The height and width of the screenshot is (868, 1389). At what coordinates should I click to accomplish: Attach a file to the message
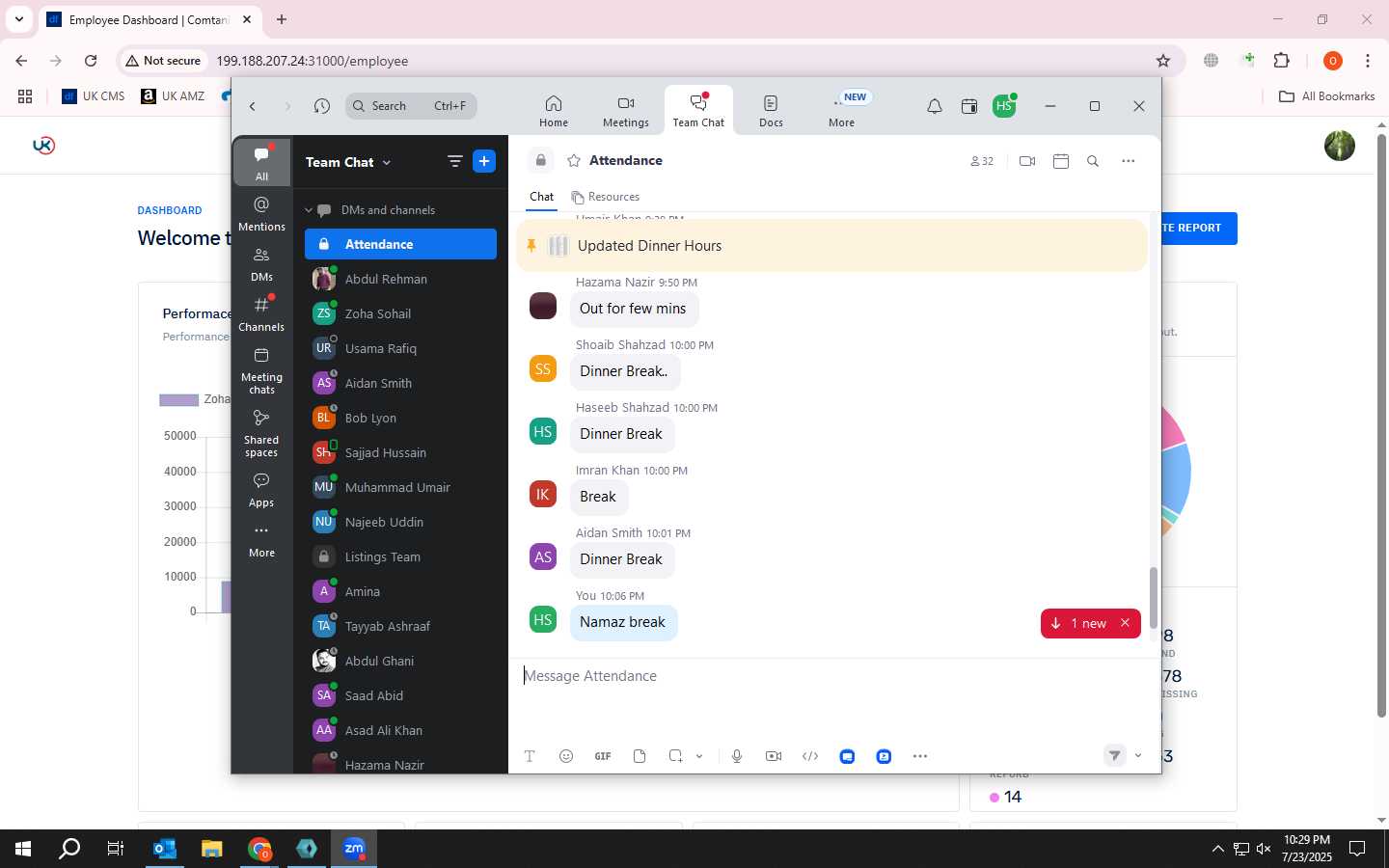640,756
